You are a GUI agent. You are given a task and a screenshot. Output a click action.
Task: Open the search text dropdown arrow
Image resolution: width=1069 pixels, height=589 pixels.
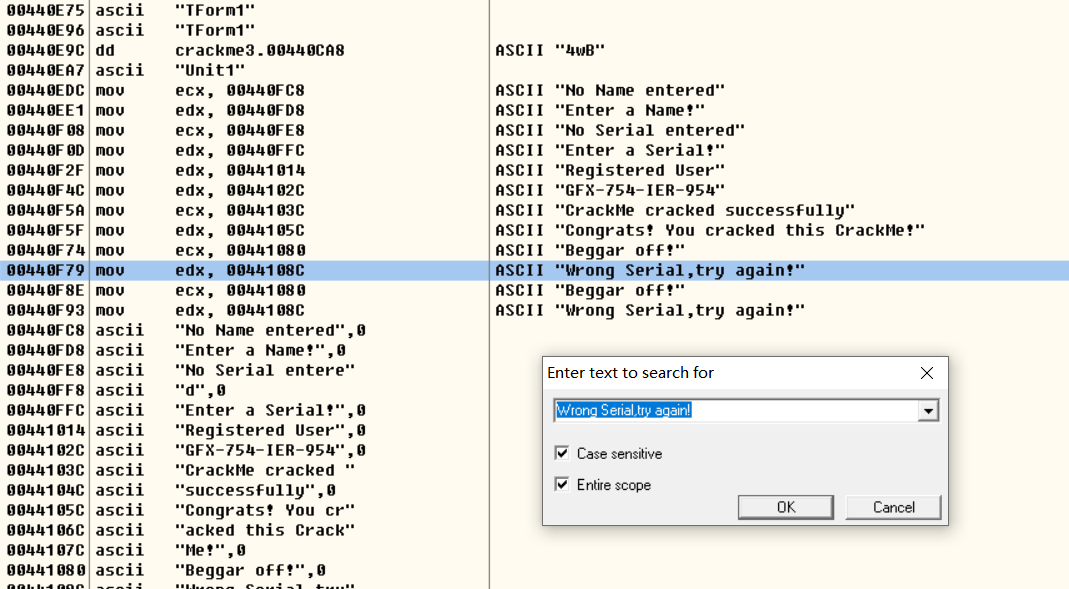tap(928, 411)
